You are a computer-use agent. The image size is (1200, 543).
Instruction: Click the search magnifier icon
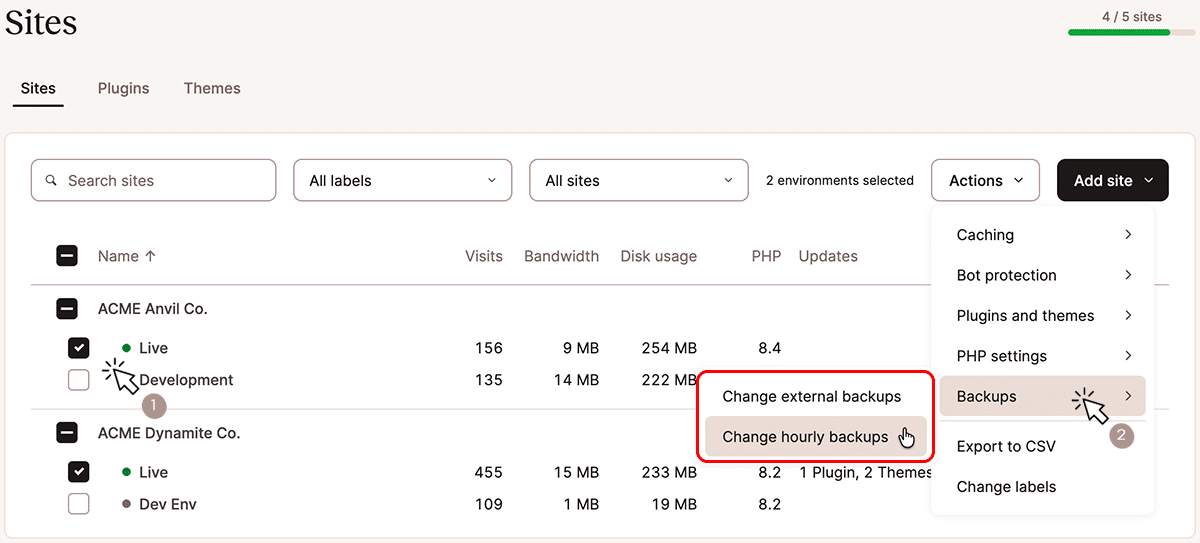pos(51,181)
